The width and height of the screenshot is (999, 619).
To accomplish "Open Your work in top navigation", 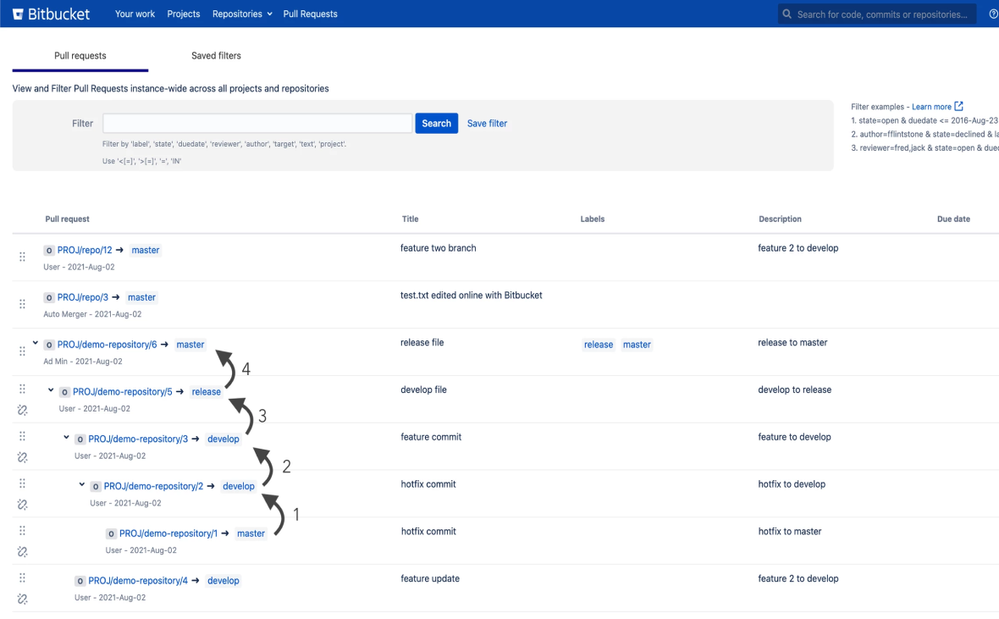I will (x=134, y=14).
